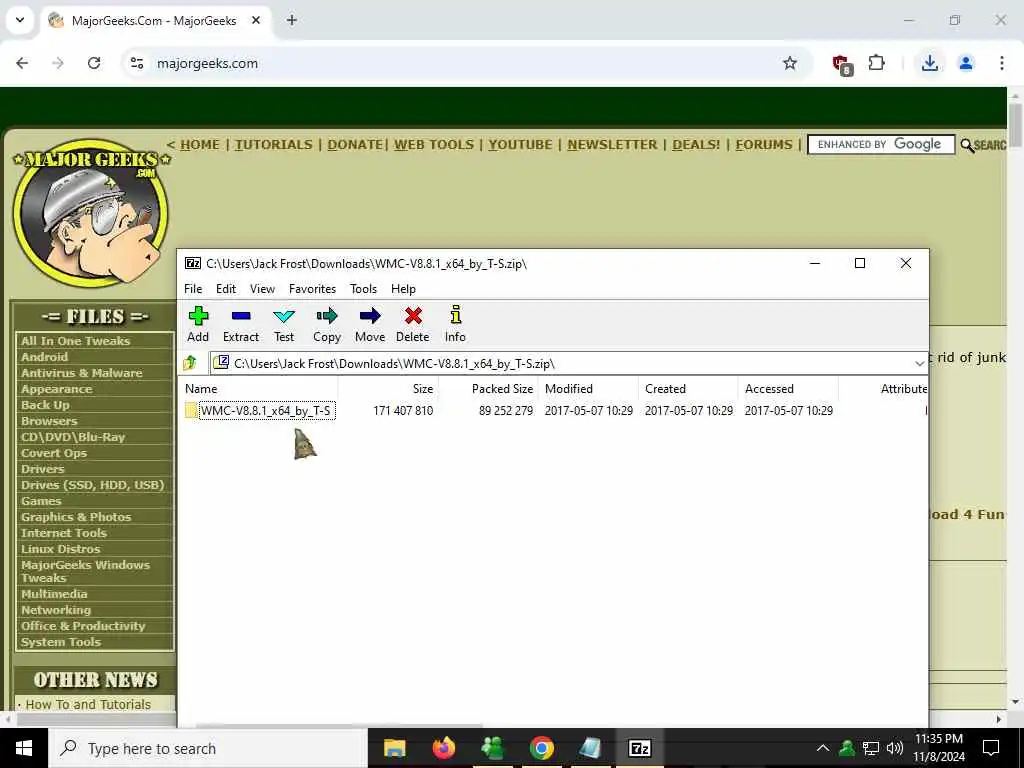Show hidden system tray icons
The image size is (1024, 768).
click(822, 748)
